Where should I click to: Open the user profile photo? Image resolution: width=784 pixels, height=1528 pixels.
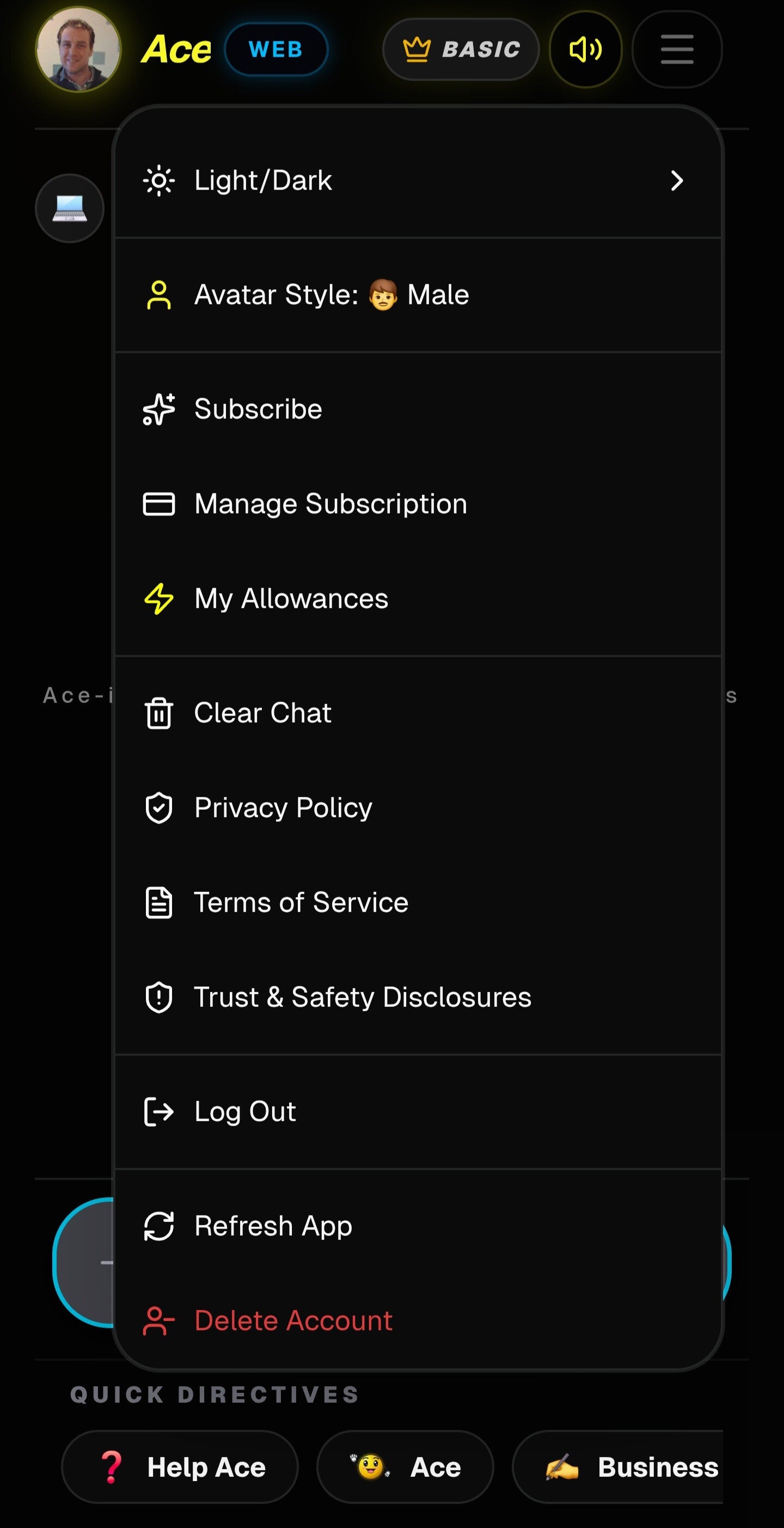[x=78, y=49]
